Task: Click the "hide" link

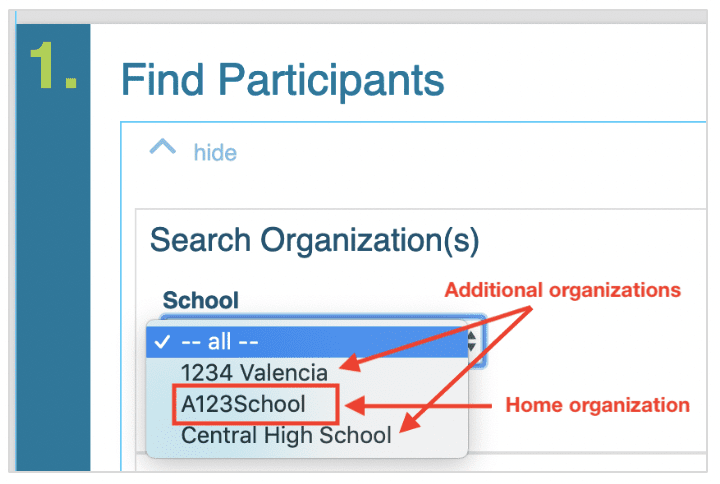Action: point(215,153)
